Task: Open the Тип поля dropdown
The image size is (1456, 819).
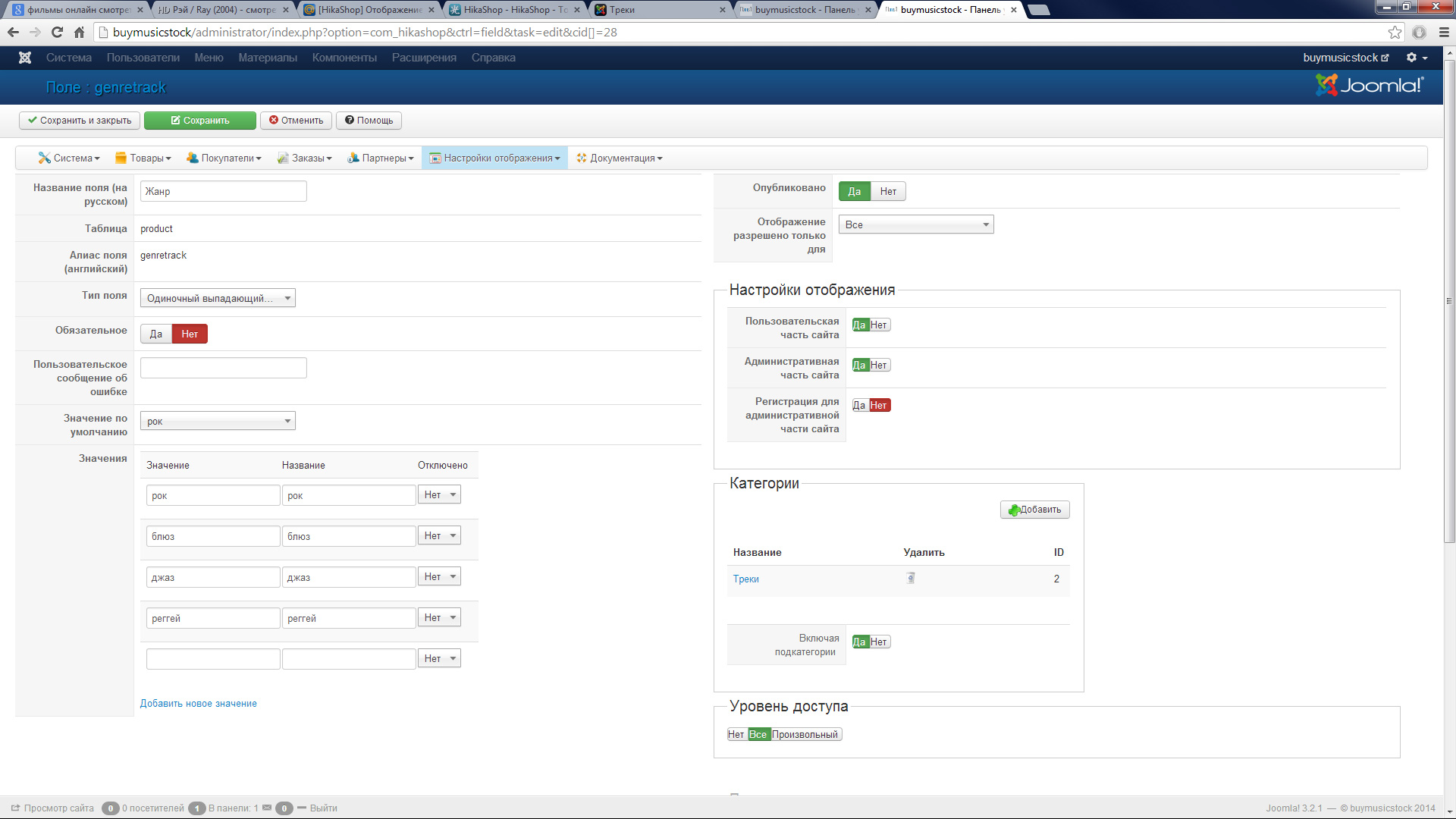Action: (218, 299)
